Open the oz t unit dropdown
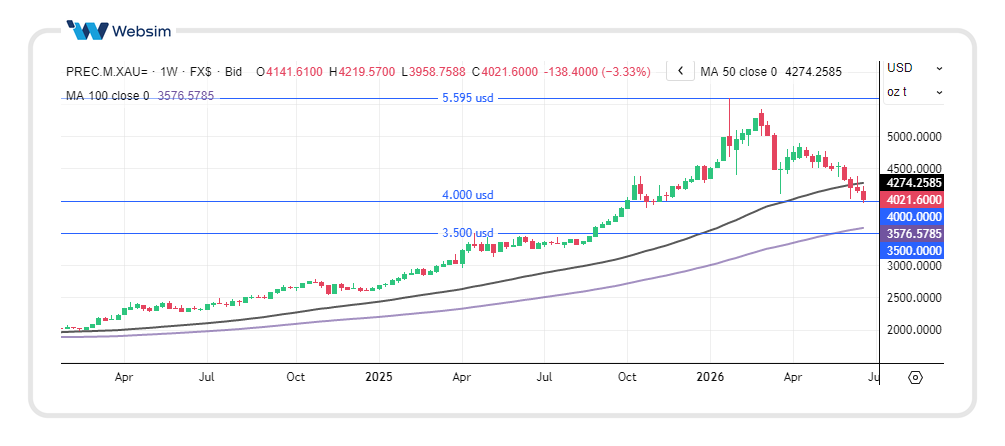This screenshot has width=1005, height=446. 915,92
